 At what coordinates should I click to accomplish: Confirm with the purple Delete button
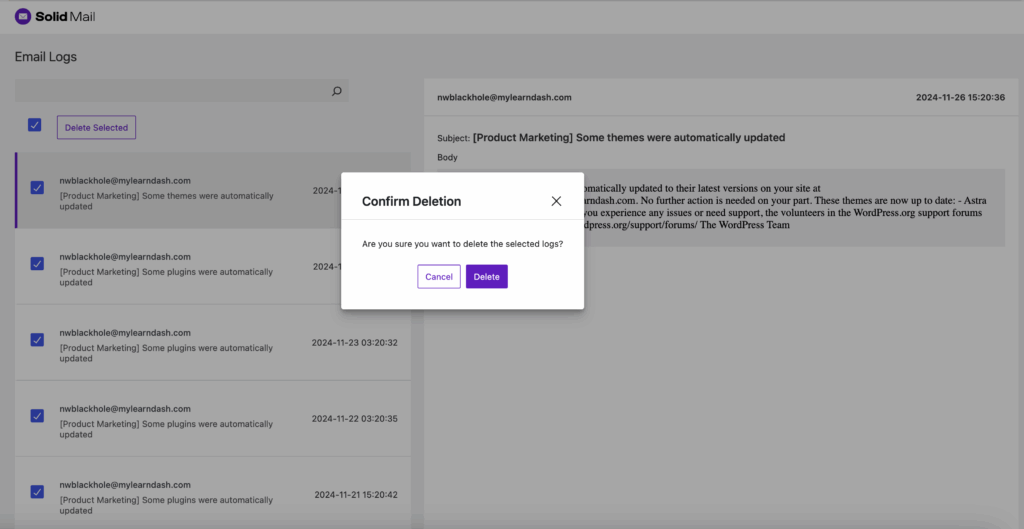tap(486, 277)
